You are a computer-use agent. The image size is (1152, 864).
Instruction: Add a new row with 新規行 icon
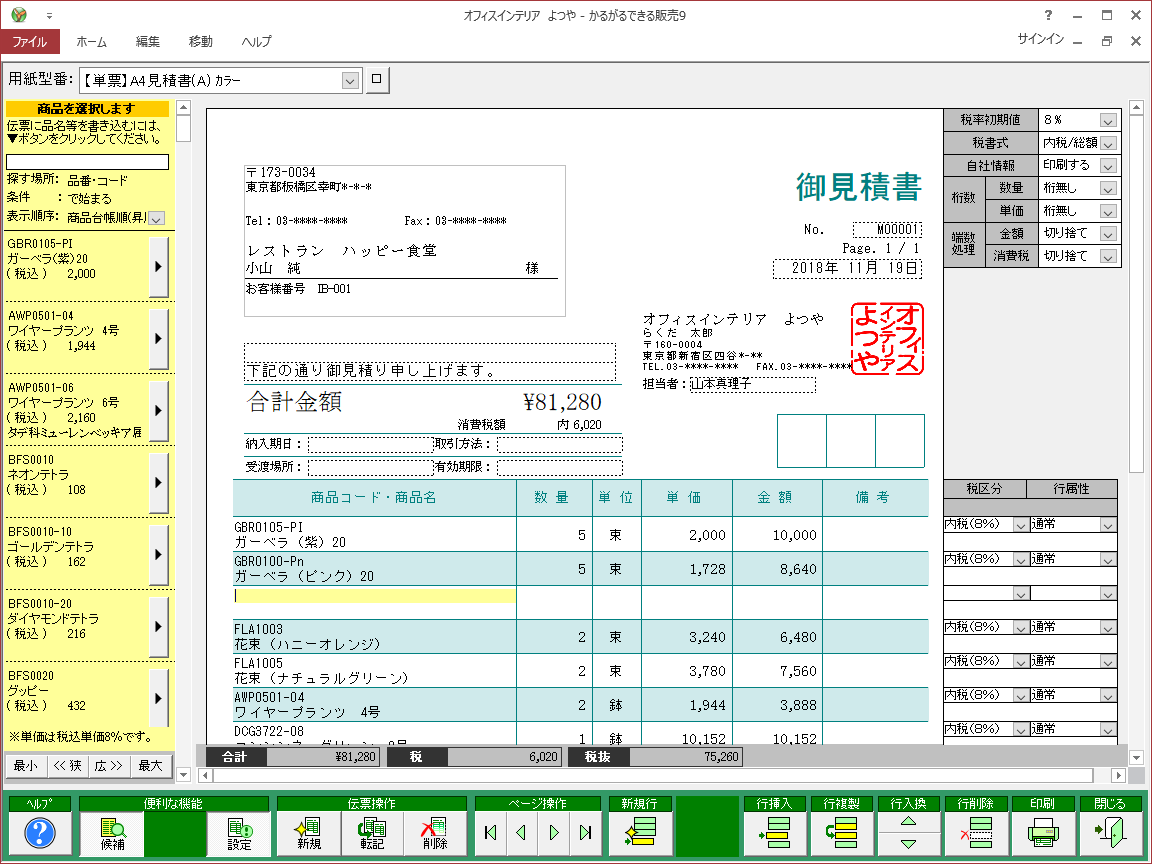(x=640, y=833)
